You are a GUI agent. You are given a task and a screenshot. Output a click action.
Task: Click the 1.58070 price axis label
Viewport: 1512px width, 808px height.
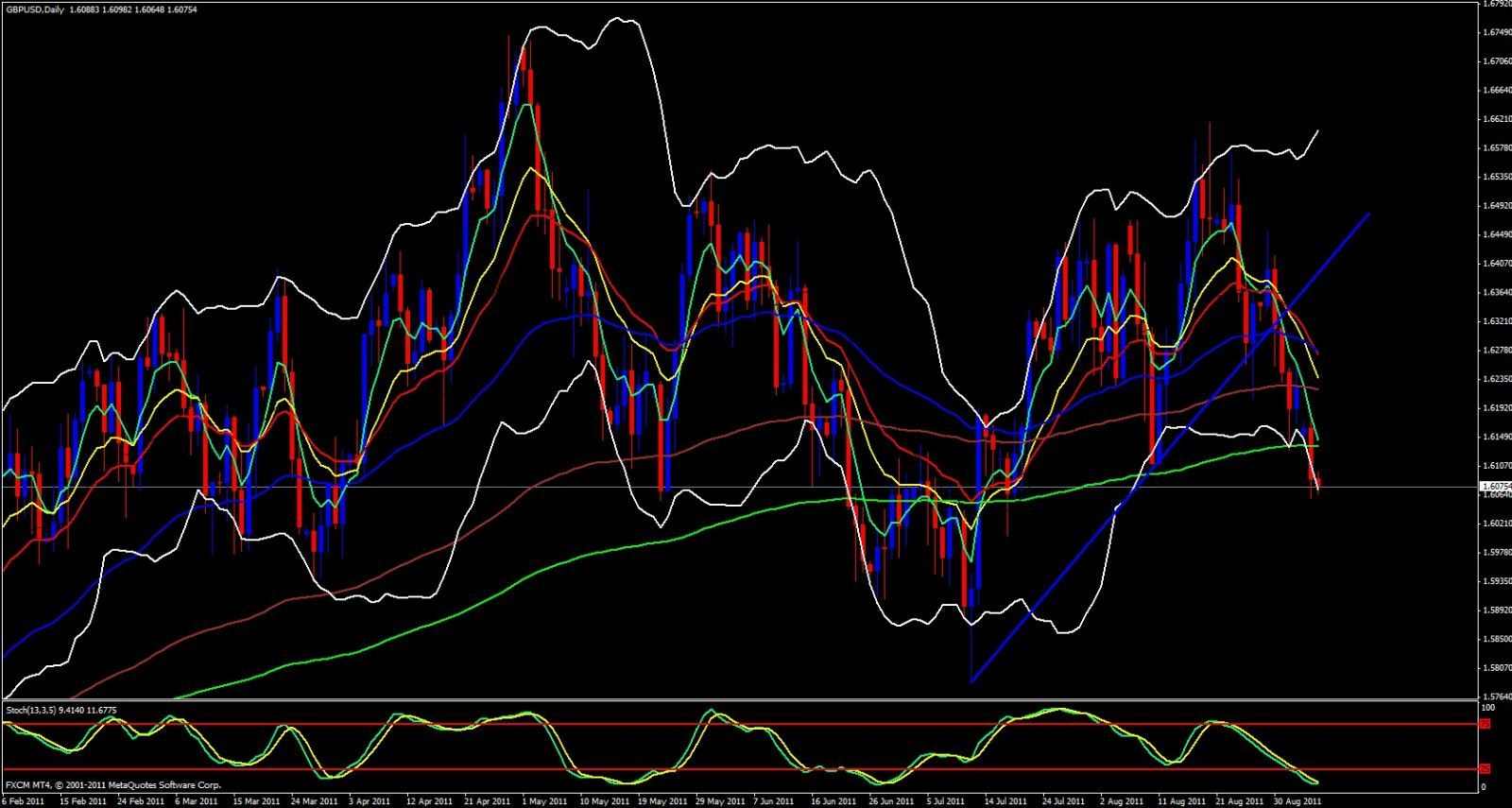tap(1496, 668)
